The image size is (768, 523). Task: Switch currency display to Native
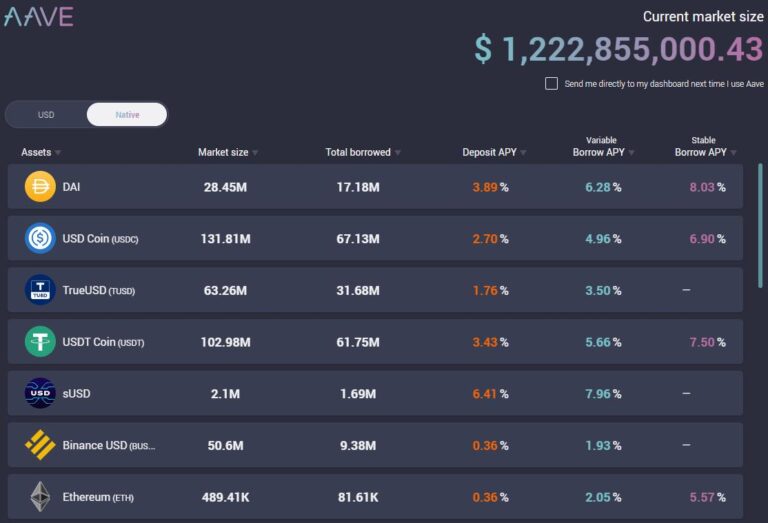click(x=127, y=115)
